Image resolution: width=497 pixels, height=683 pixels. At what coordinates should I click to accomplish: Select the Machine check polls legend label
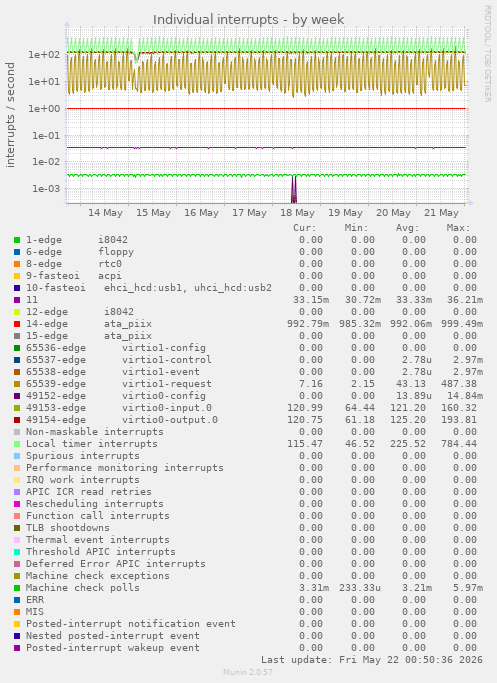[83, 588]
